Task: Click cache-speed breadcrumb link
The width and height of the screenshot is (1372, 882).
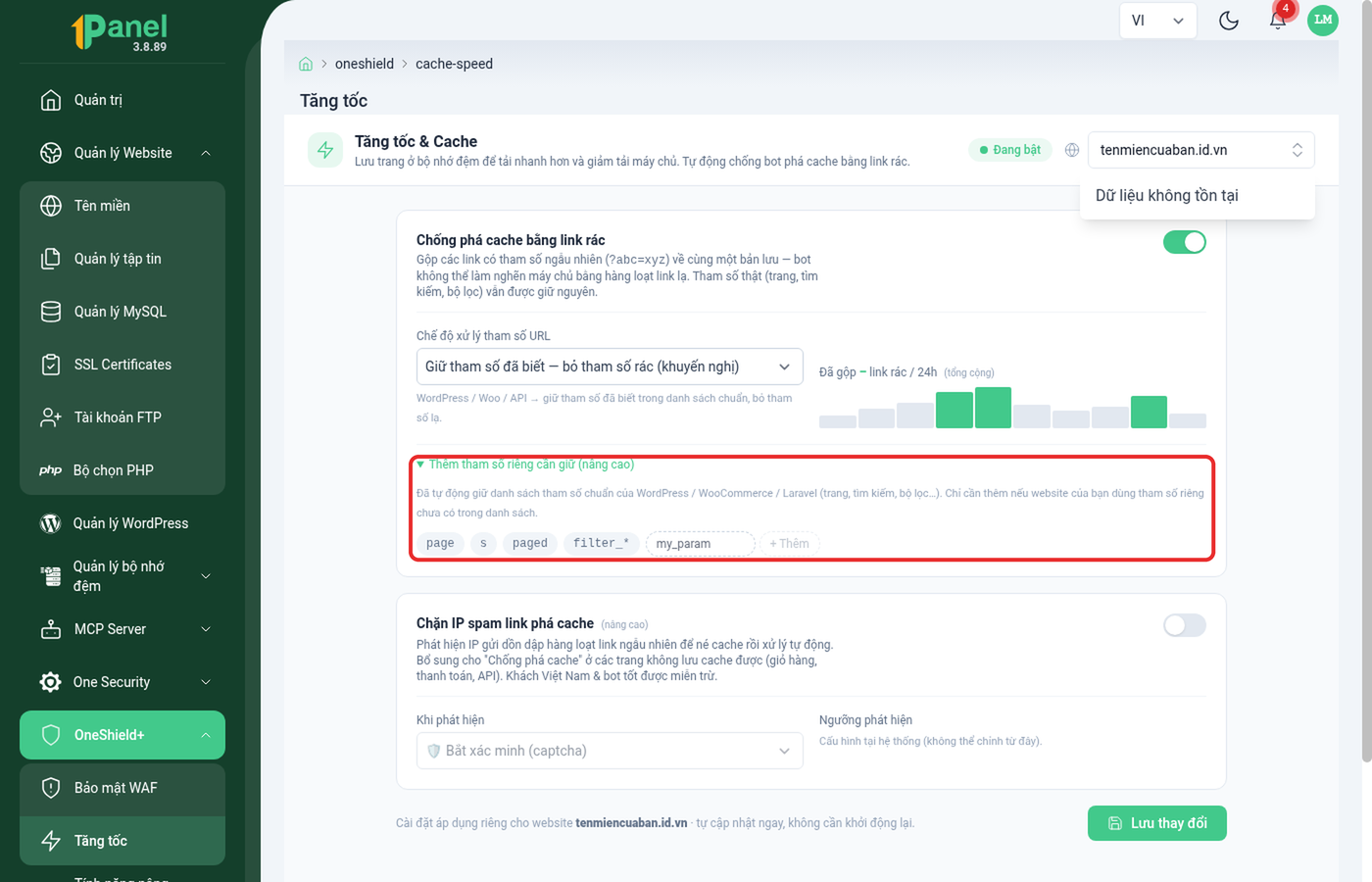Action: (x=454, y=64)
